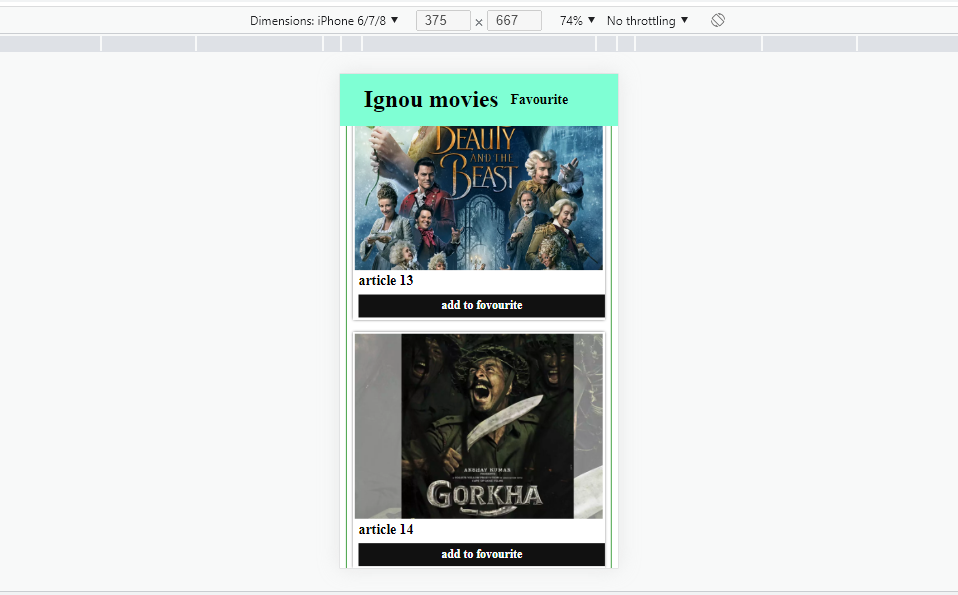The image size is (958, 595).
Task: Open the Favourite link in the header
Action: [539, 99]
